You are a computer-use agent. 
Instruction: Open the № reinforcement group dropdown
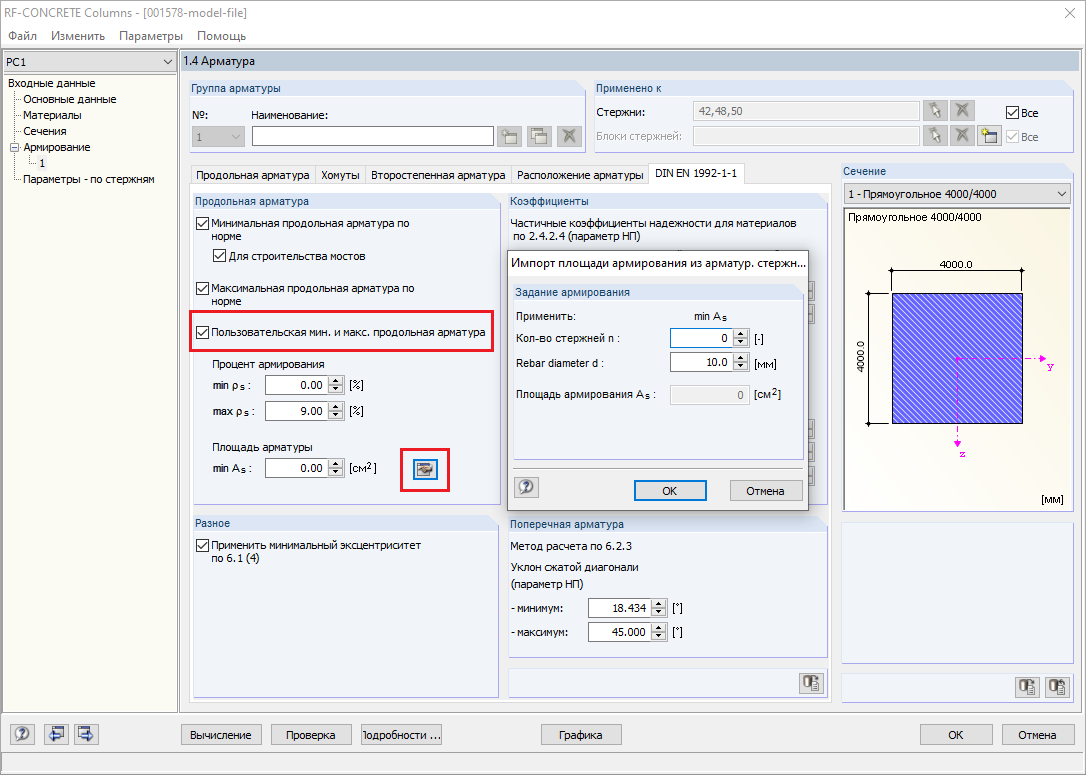click(x=217, y=136)
